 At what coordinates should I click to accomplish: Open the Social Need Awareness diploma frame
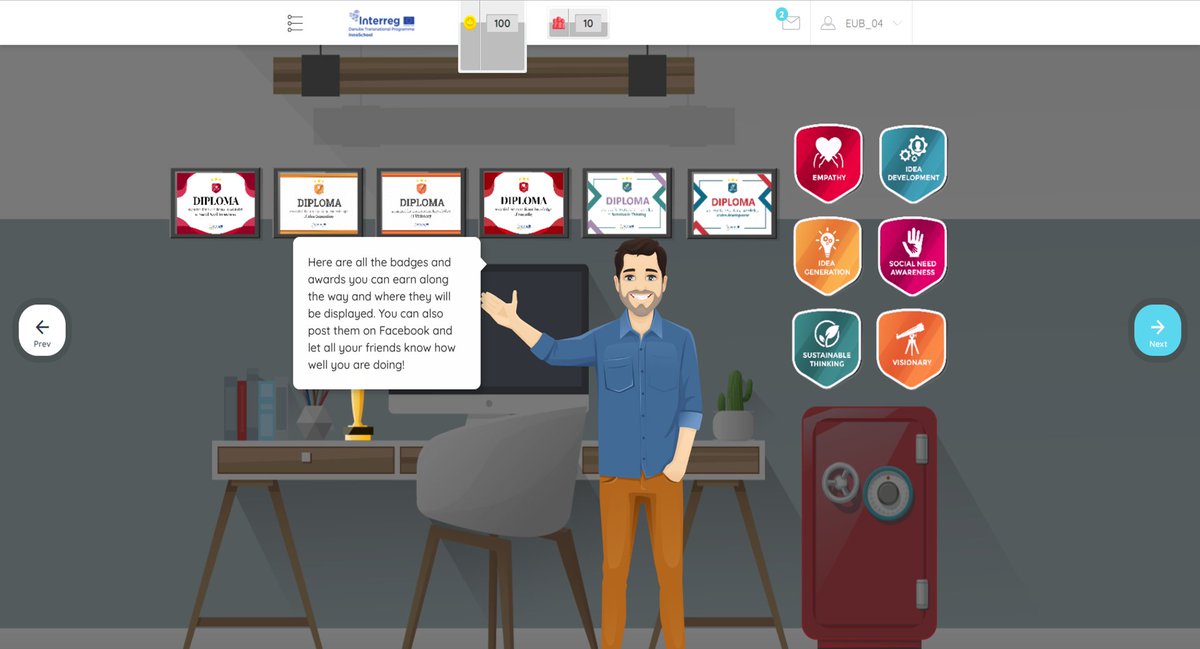216,203
